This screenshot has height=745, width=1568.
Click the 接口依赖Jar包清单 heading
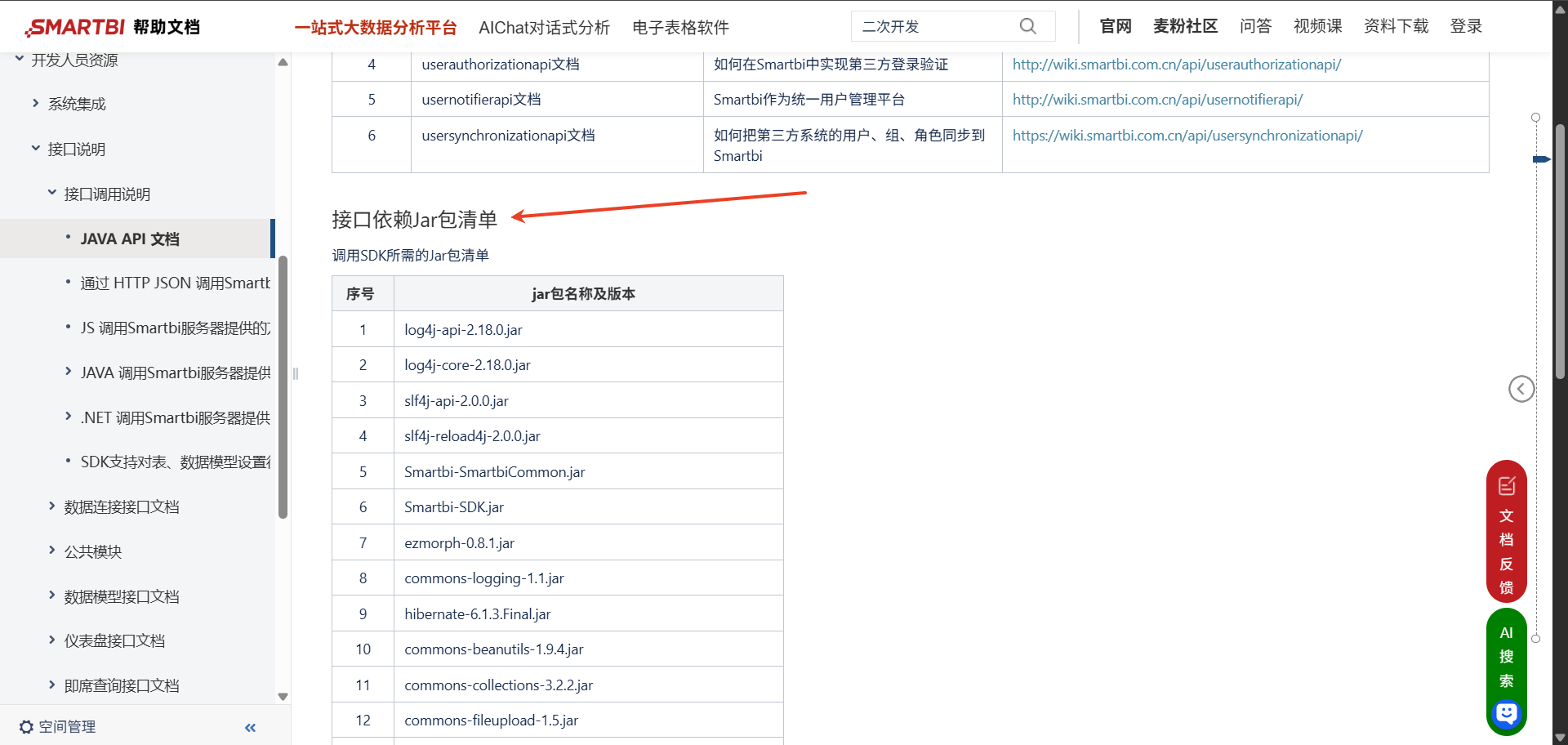pos(414,220)
